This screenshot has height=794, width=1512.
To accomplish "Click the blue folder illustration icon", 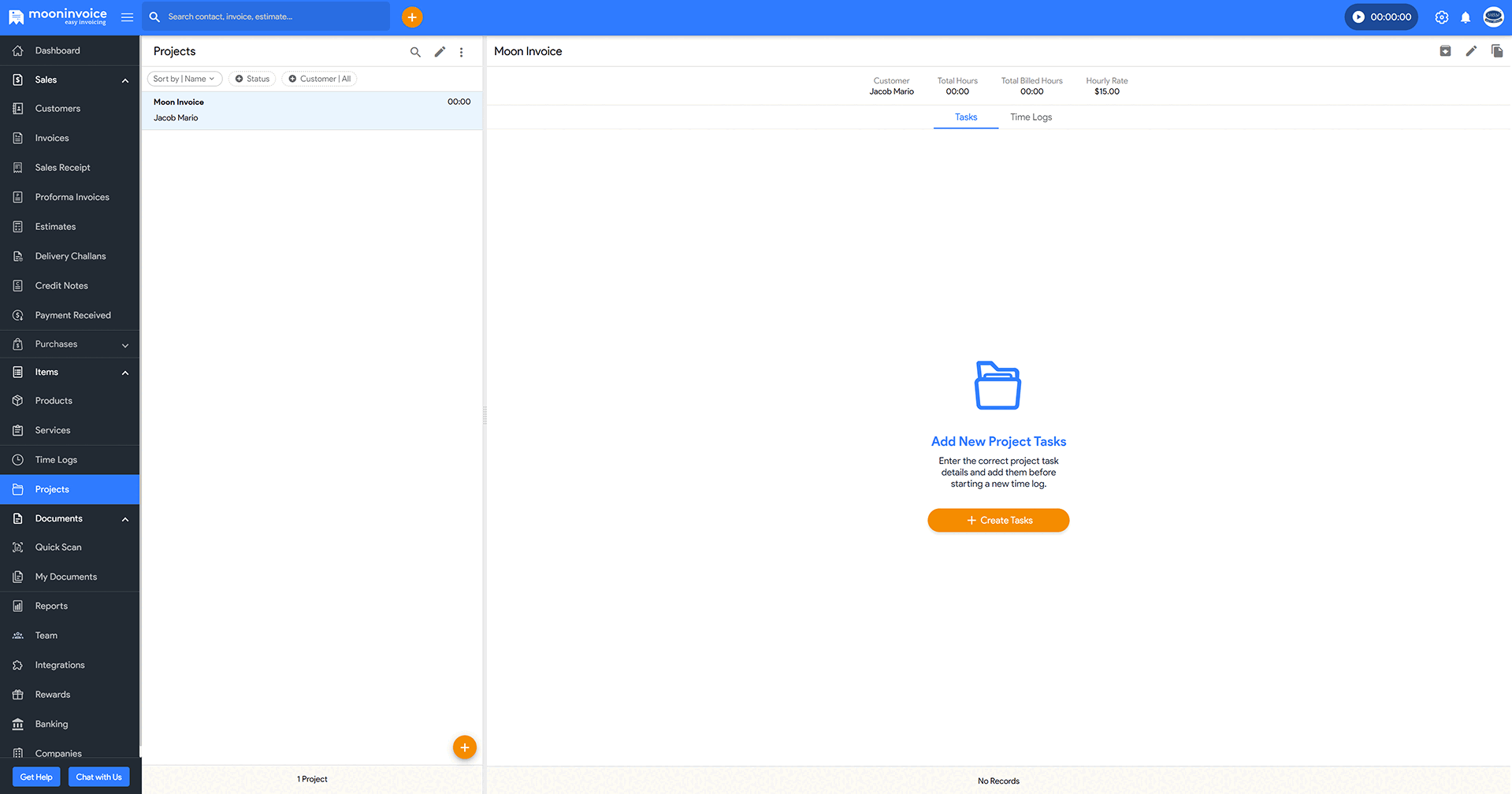I will pyautogui.click(x=998, y=385).
